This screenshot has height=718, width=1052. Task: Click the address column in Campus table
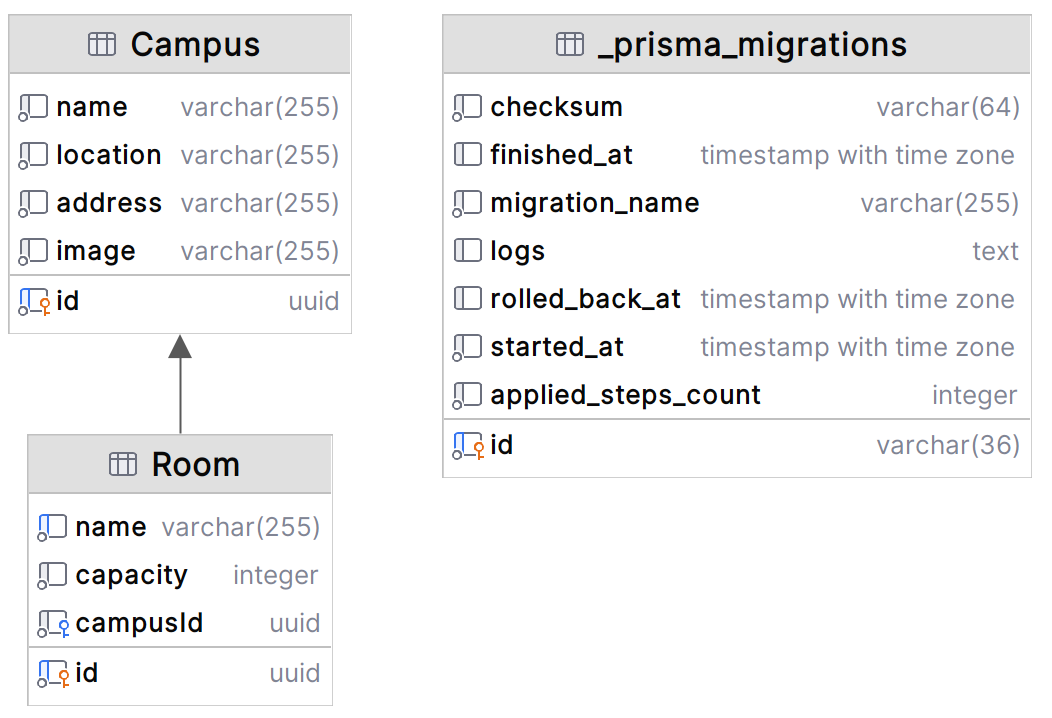[109, 203]
